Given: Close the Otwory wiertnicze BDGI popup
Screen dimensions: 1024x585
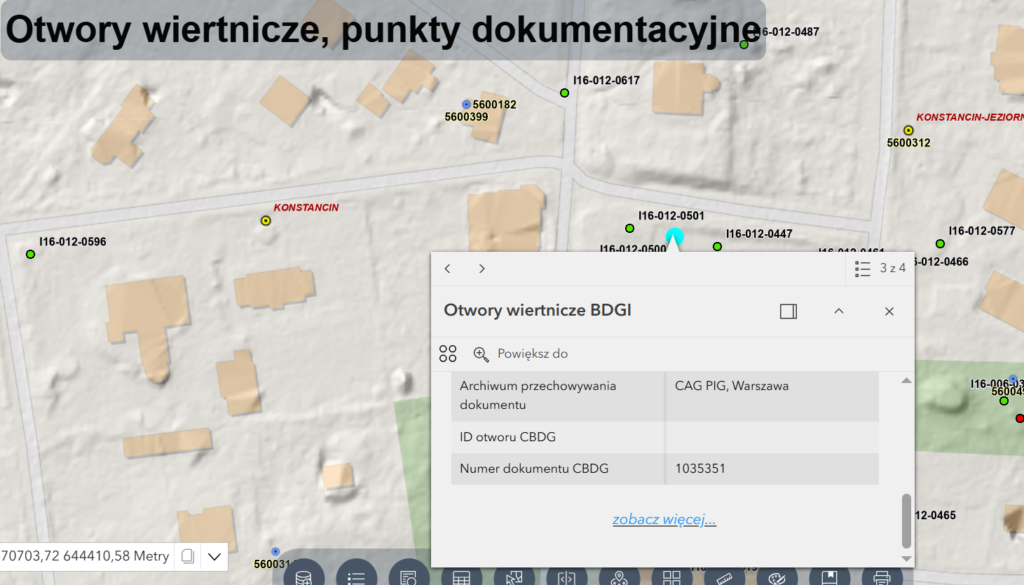Looking at the screenshot, I should pyautogui.click(x=889, y=311).
